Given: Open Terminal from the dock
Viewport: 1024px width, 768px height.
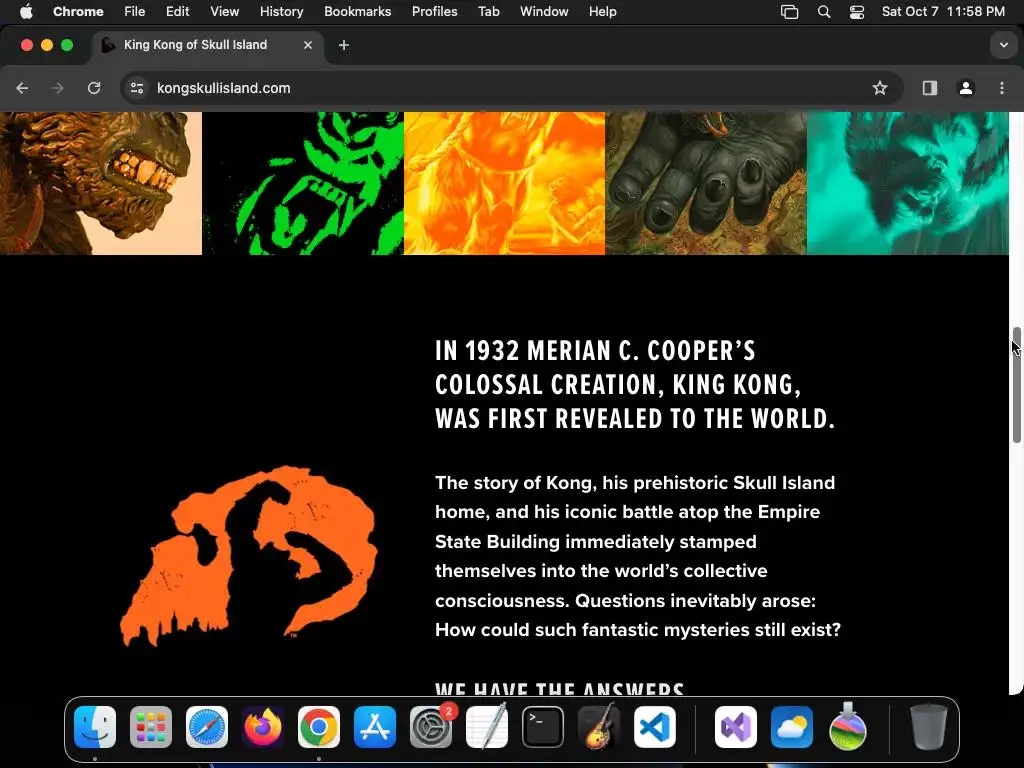Looking at the screenshot, I should pyautogui.click(x=543, y=727).
